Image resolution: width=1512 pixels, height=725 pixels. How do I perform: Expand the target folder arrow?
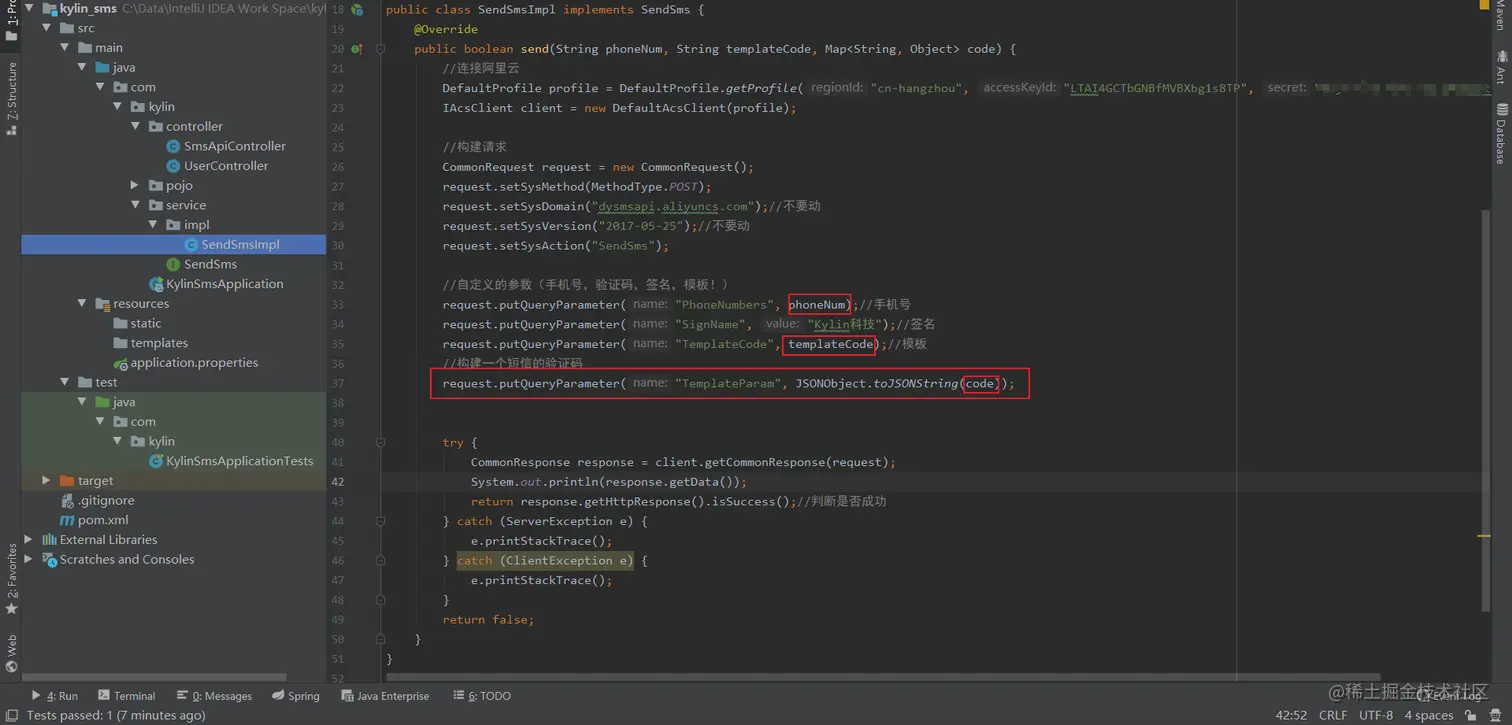point(47,481)
